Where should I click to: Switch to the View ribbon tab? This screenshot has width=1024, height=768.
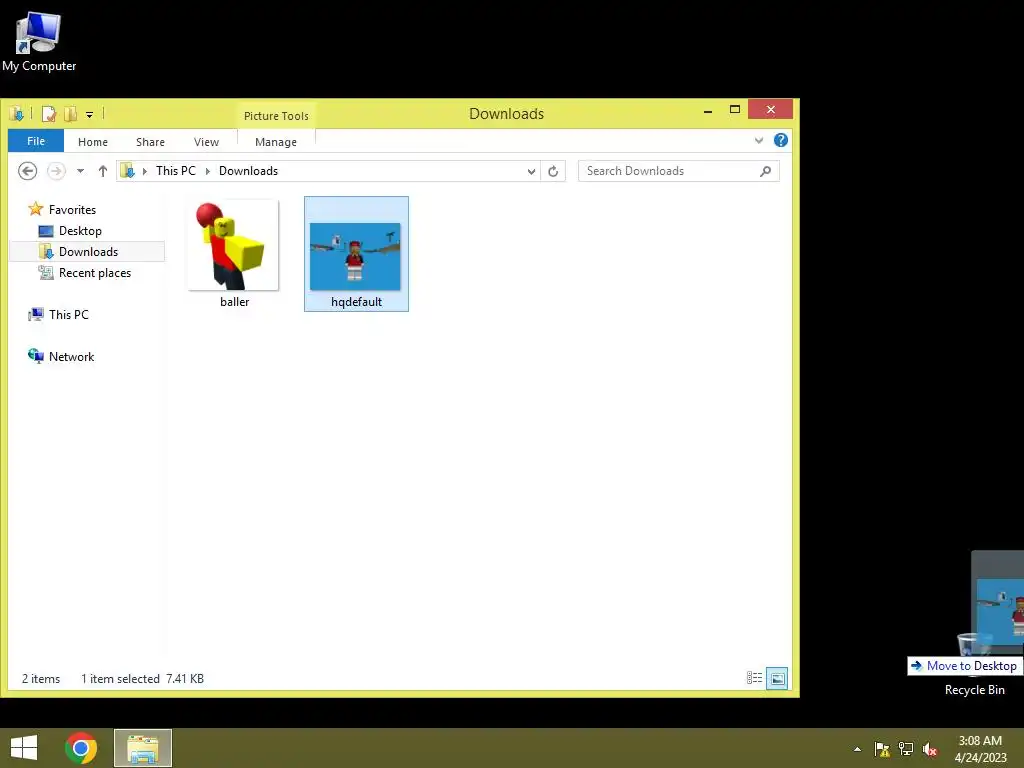[206, 142]
